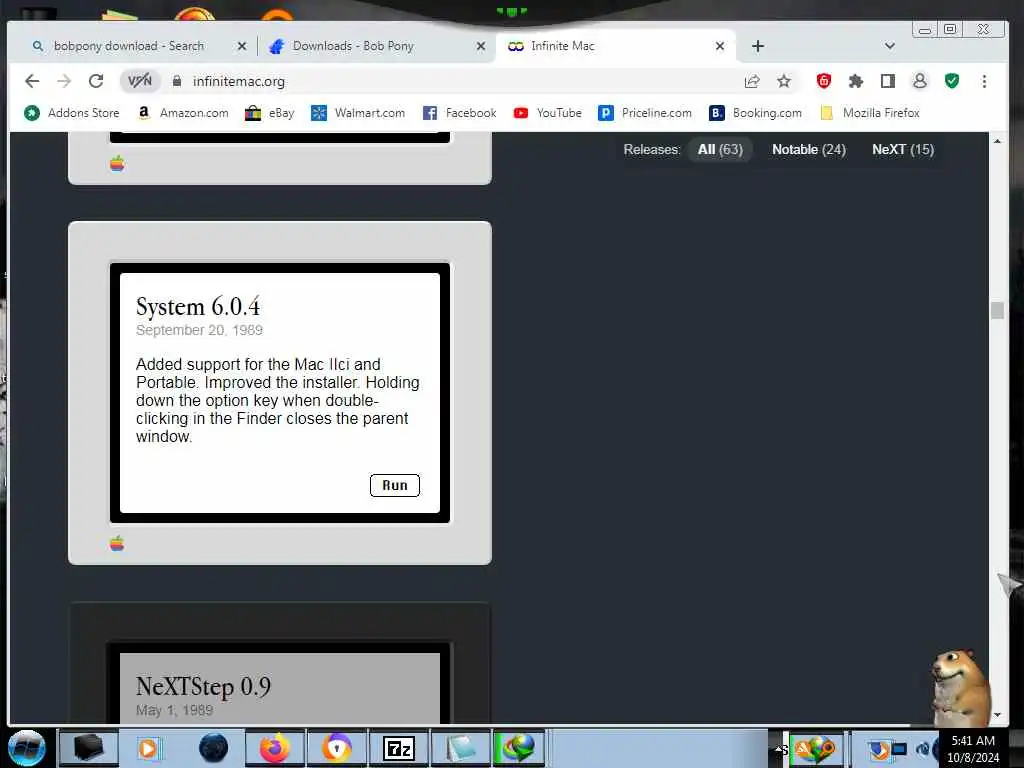This screenshot has height=768, width=1024.
Task: Open the user profile icon
Action: [x=920, y=81]
